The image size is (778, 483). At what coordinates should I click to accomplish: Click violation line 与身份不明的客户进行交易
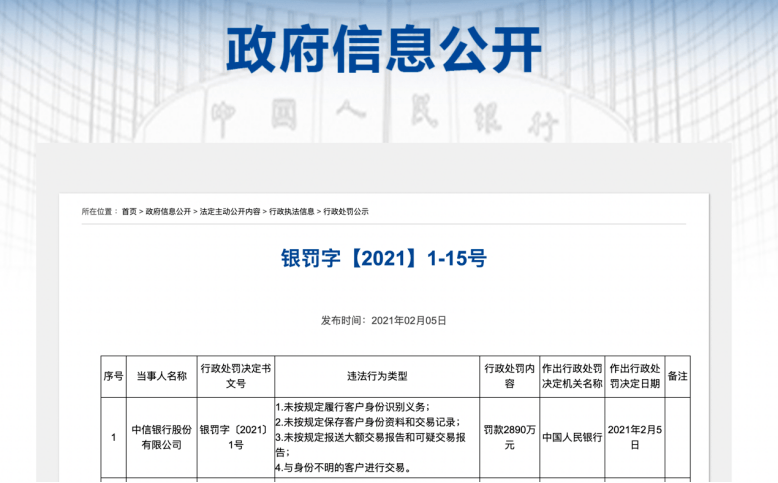(343, 468)
